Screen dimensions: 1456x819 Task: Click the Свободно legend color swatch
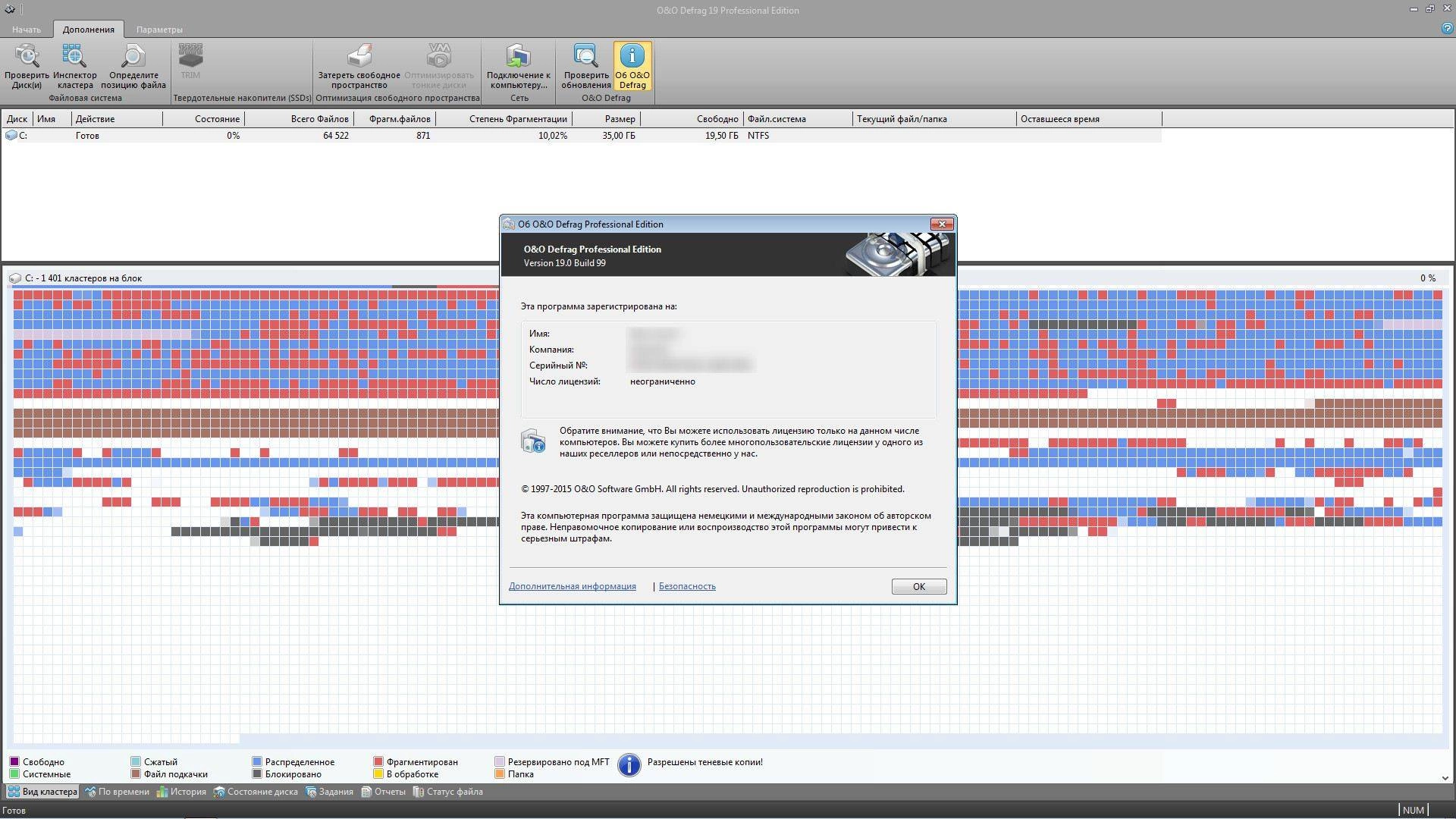(14, 761)
